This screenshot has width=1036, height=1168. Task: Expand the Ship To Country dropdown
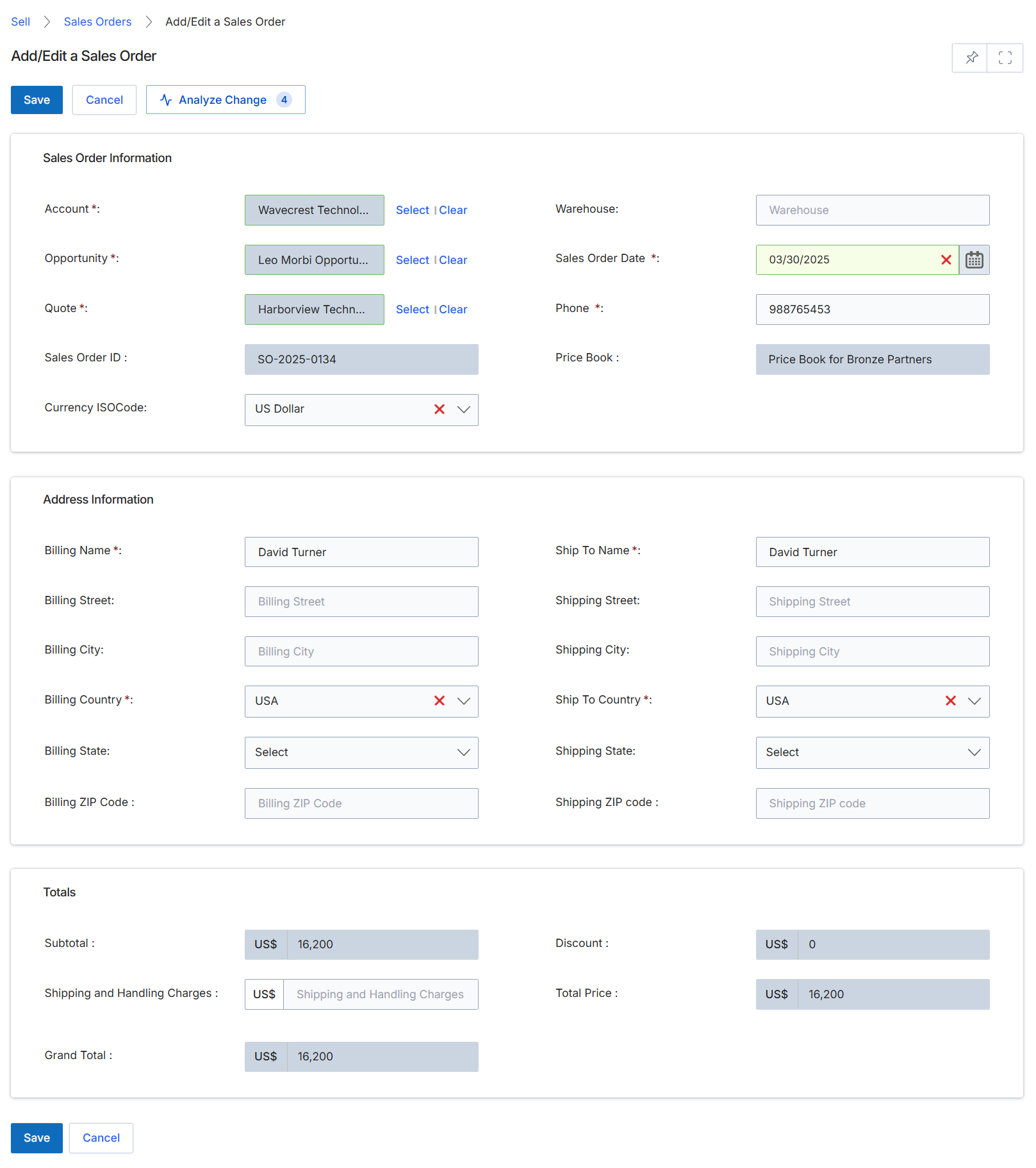[974, 701]
